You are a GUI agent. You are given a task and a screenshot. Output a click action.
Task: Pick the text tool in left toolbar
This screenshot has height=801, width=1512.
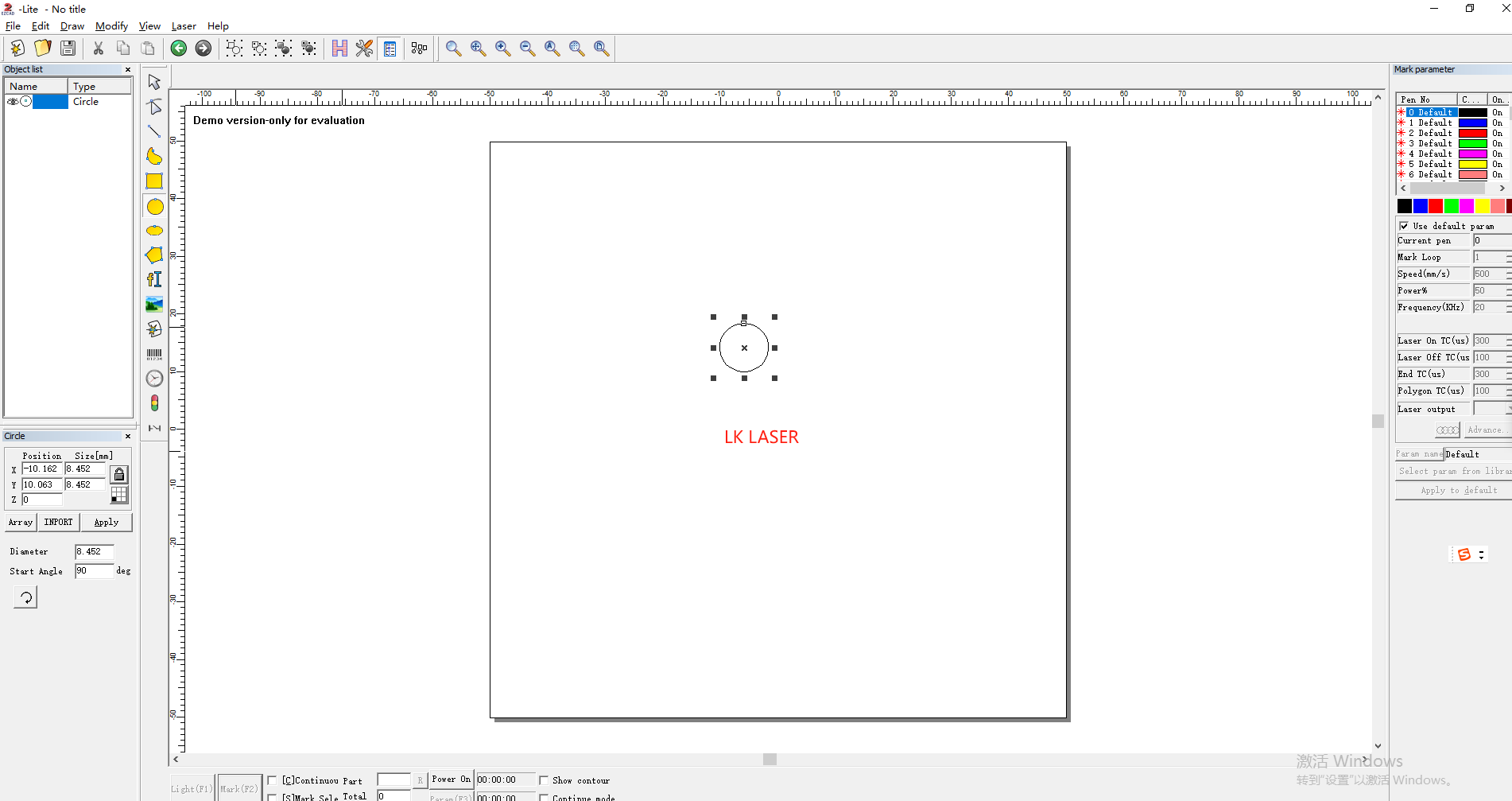pos(154,279)
